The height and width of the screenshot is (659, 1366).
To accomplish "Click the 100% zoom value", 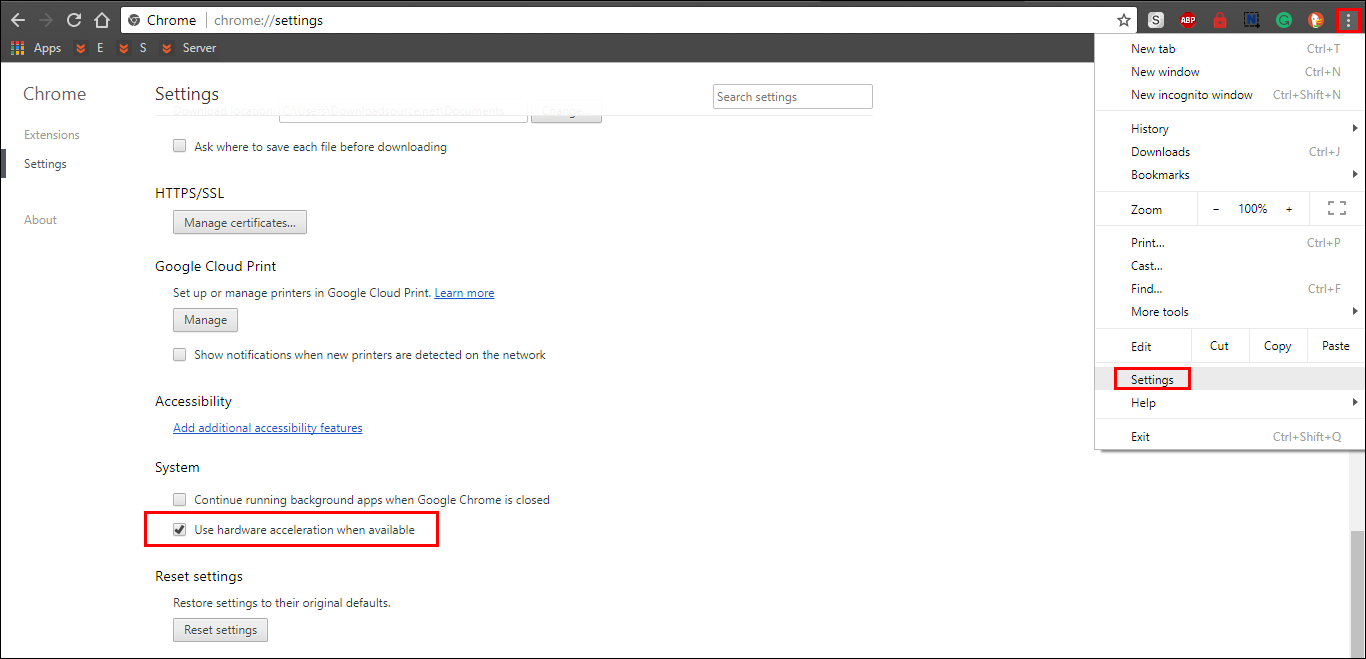I will (1253, 209).
